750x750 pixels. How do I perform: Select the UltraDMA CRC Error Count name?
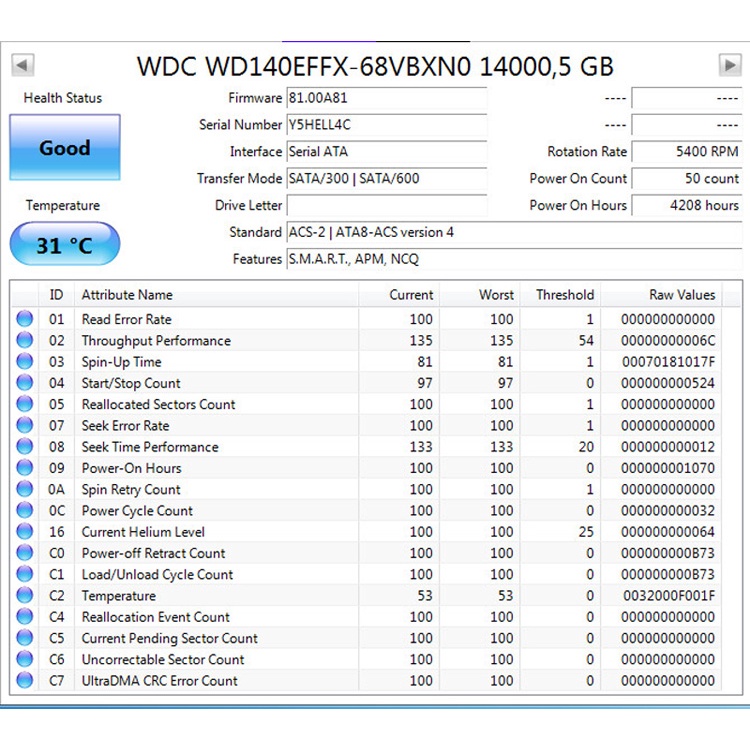coord(159,681)
